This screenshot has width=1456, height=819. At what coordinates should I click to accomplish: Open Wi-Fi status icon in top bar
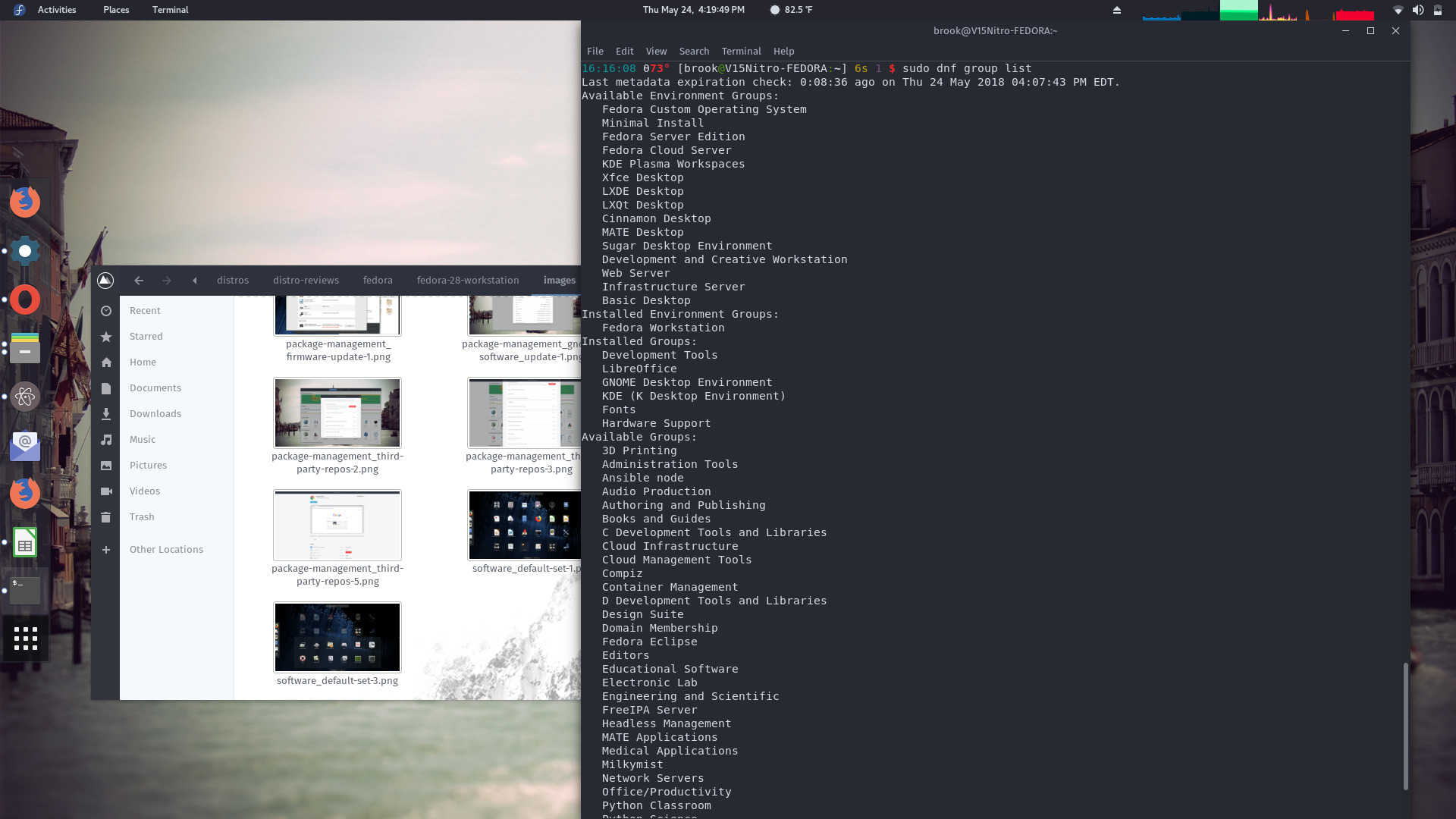click(x=1398, y=10)
